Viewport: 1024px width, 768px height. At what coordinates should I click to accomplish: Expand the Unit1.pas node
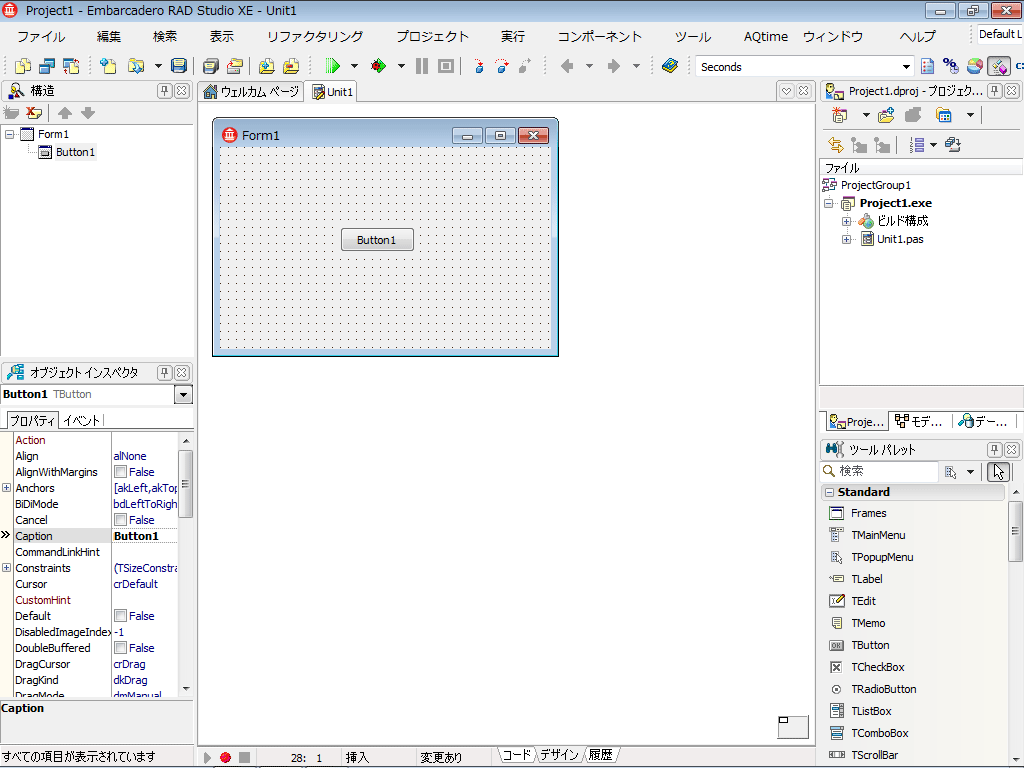pos(846,239)
